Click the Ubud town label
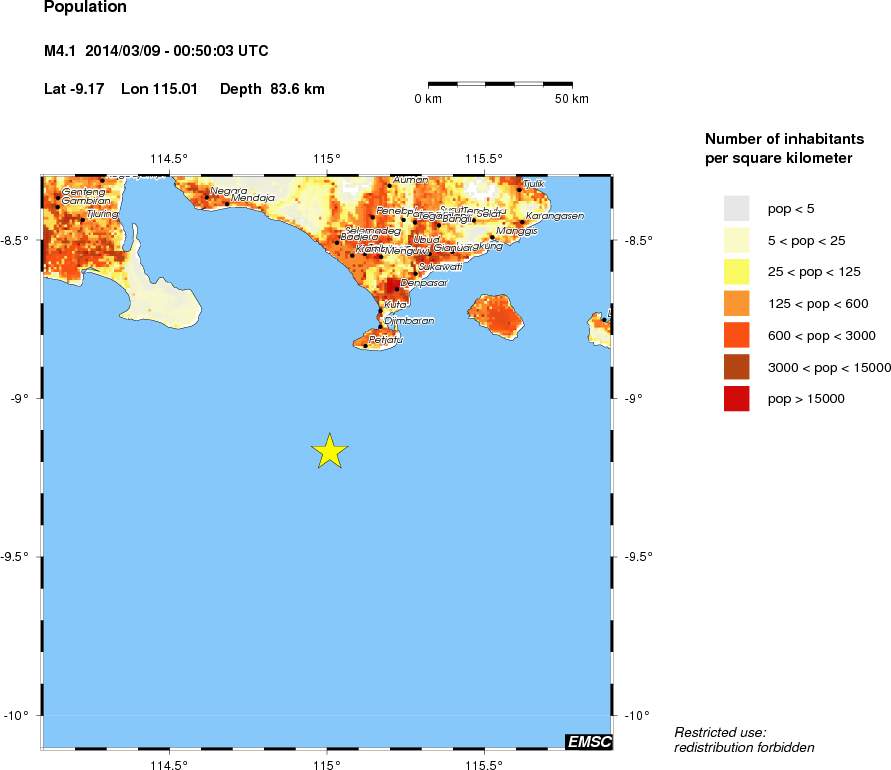This screenshot has height=770, width=891. point(427,238)
